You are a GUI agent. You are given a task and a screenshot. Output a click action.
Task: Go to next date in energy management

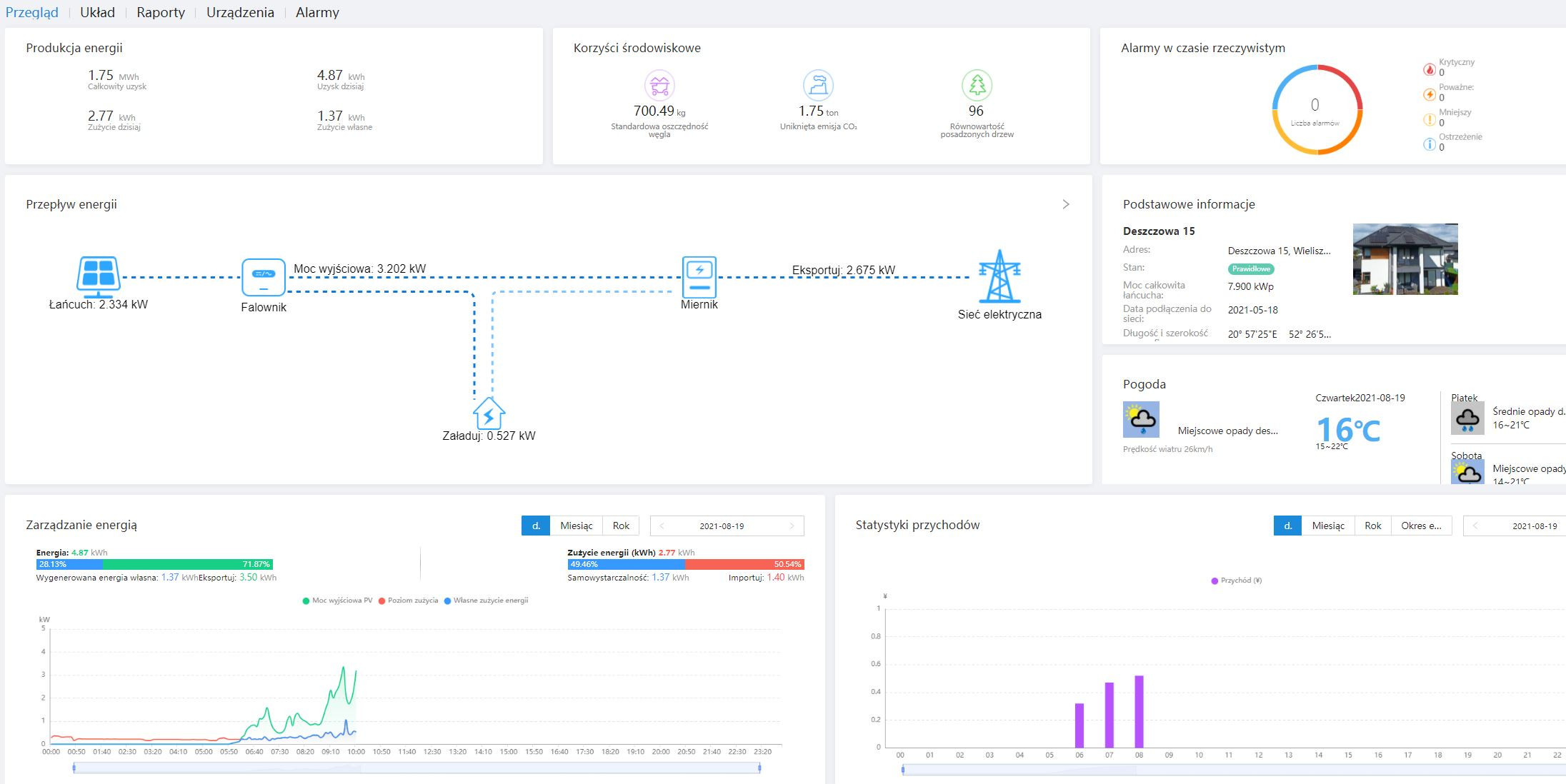tap(792, 526)
